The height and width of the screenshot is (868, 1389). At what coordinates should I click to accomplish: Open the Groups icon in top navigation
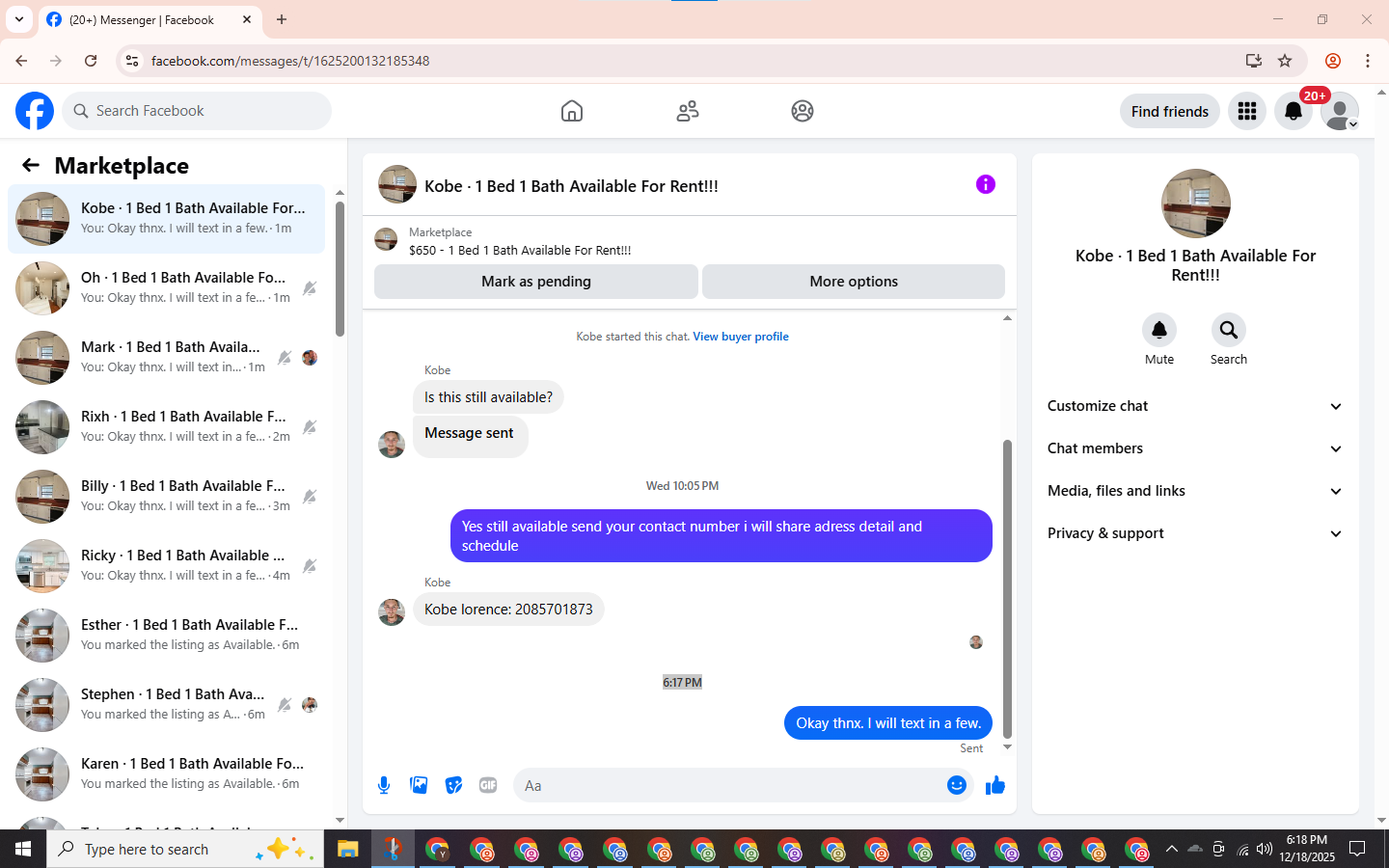point(803,111)
